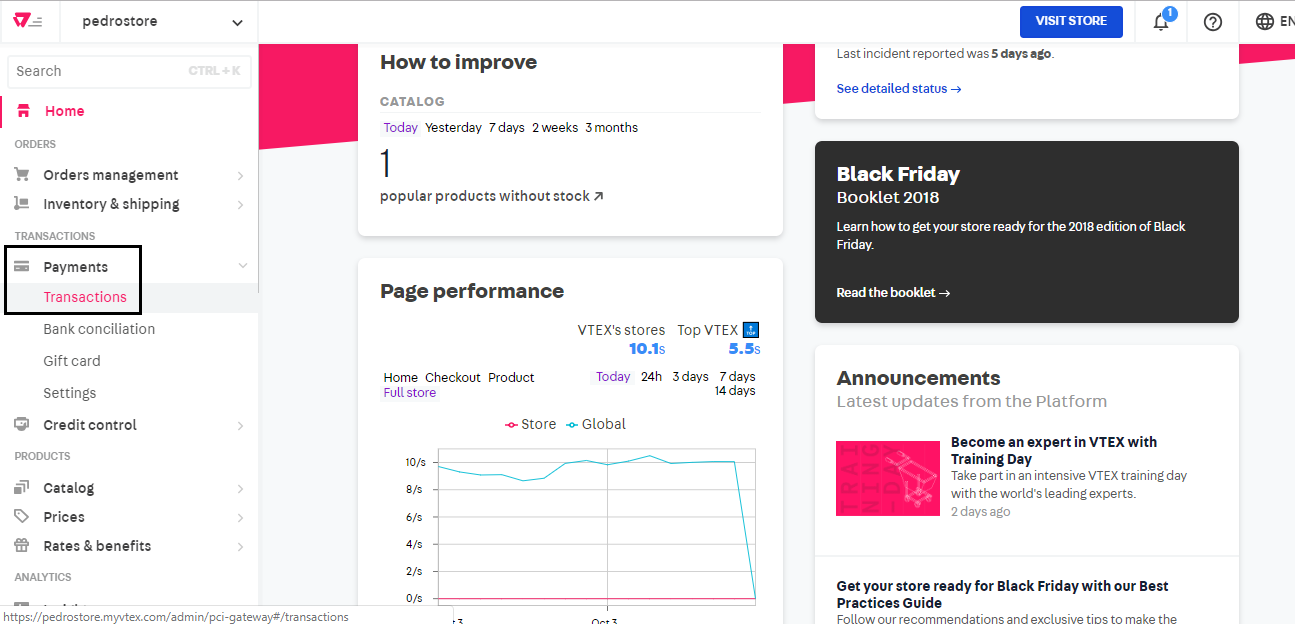The image size is (1295, 624).
Task: Open Bank conciliation menu item
Action: click(99, 329)
